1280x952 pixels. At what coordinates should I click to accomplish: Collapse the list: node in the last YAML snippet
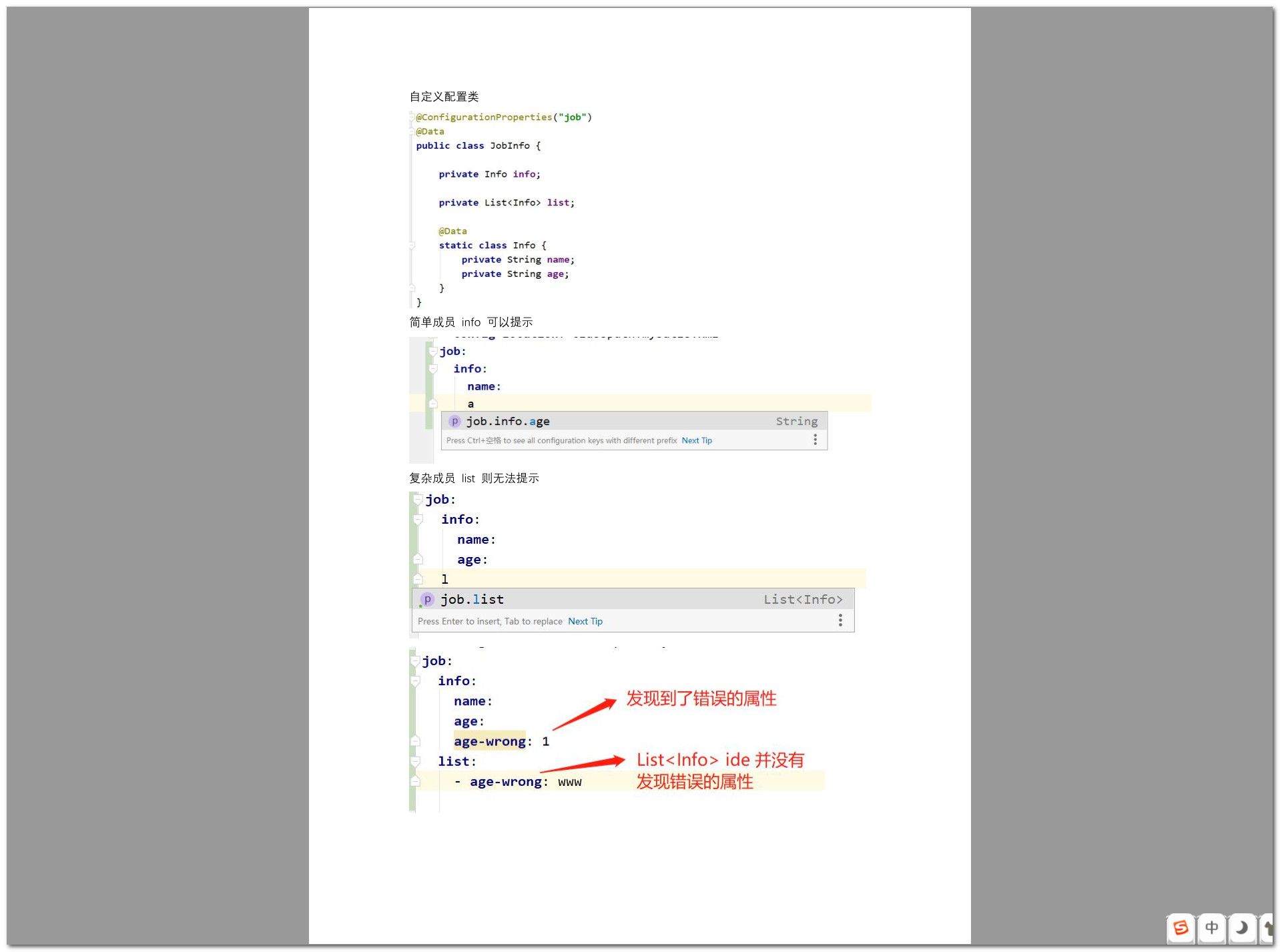pos(416,761)
